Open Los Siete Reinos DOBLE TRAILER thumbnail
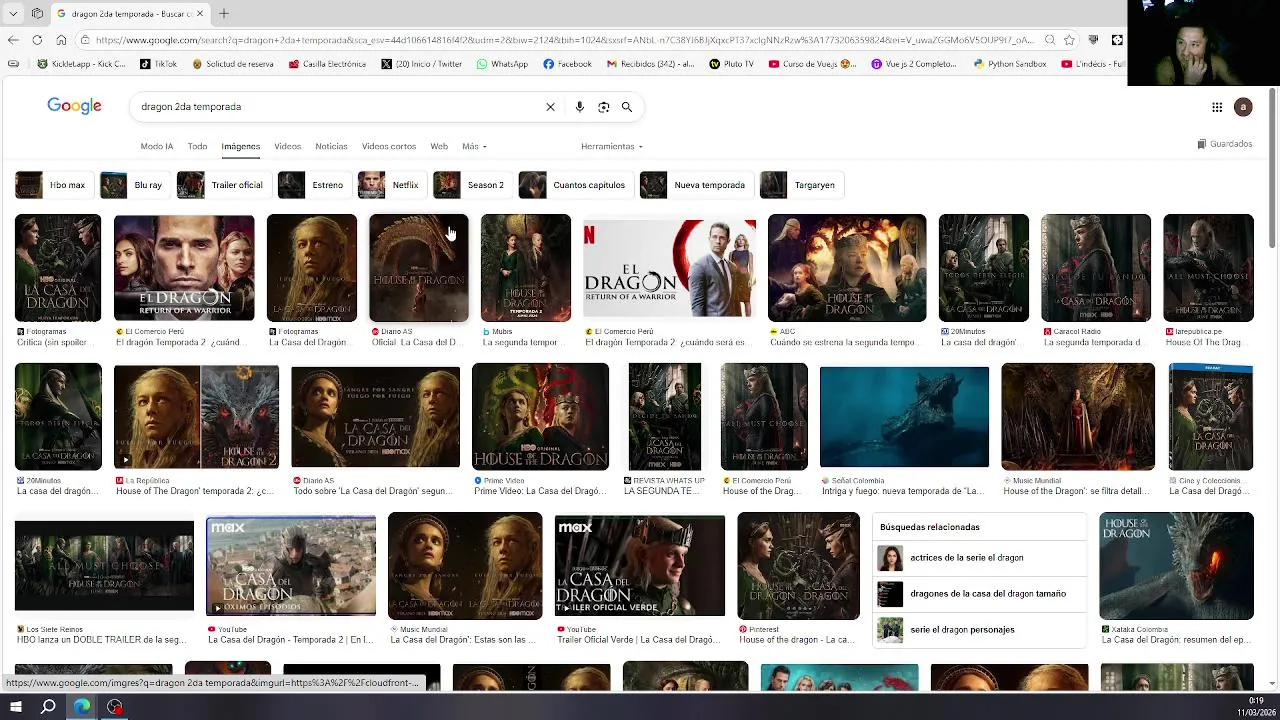 (x=104, y=566)
